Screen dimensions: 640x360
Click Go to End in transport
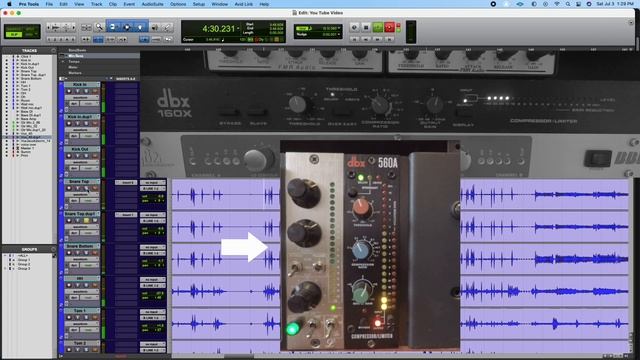tap(389, 39)
